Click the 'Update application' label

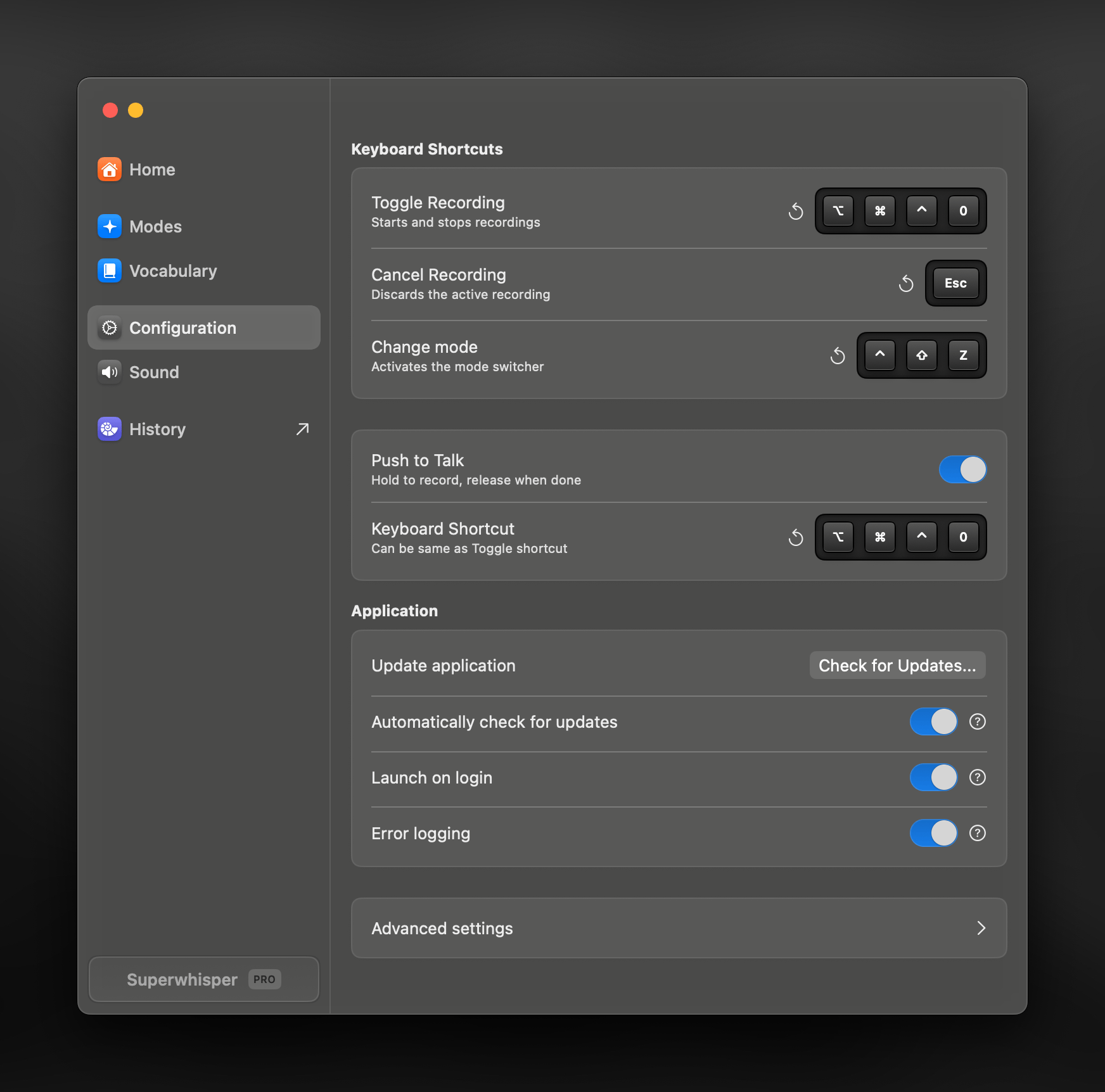[x=444, y=666]
